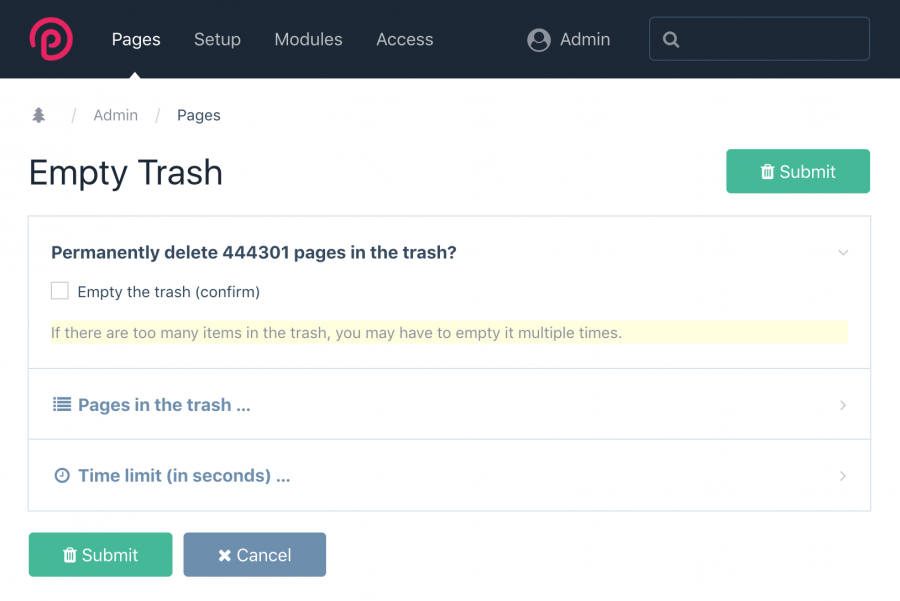Image resolution: width=900 pixels, height=601 pixels.
Task: Open the Access menu
Action: pyautogui.click(x=405, y=39)
